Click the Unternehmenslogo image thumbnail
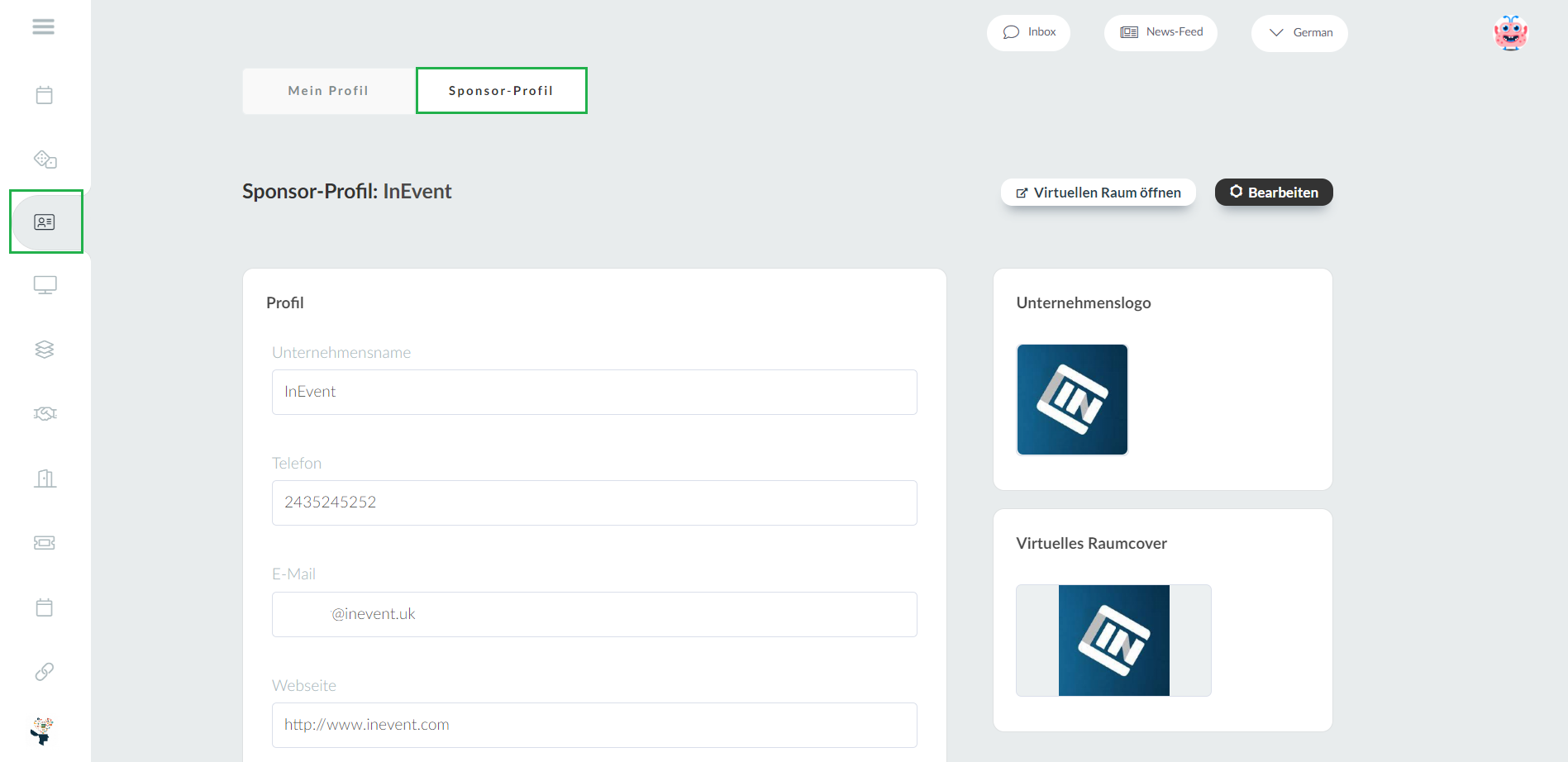 pos(1072,400)
